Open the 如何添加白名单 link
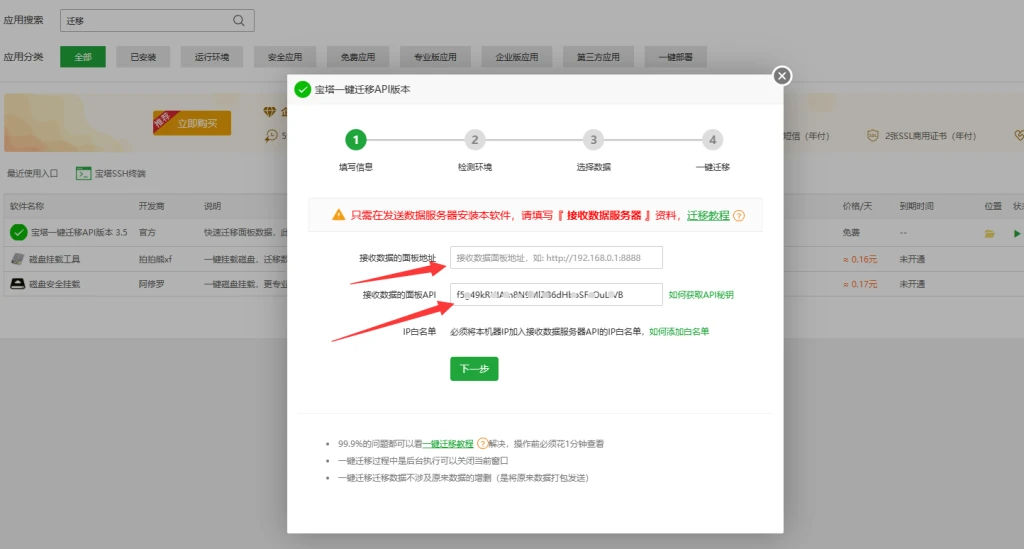1024x549 pixels. pos(679,331)
